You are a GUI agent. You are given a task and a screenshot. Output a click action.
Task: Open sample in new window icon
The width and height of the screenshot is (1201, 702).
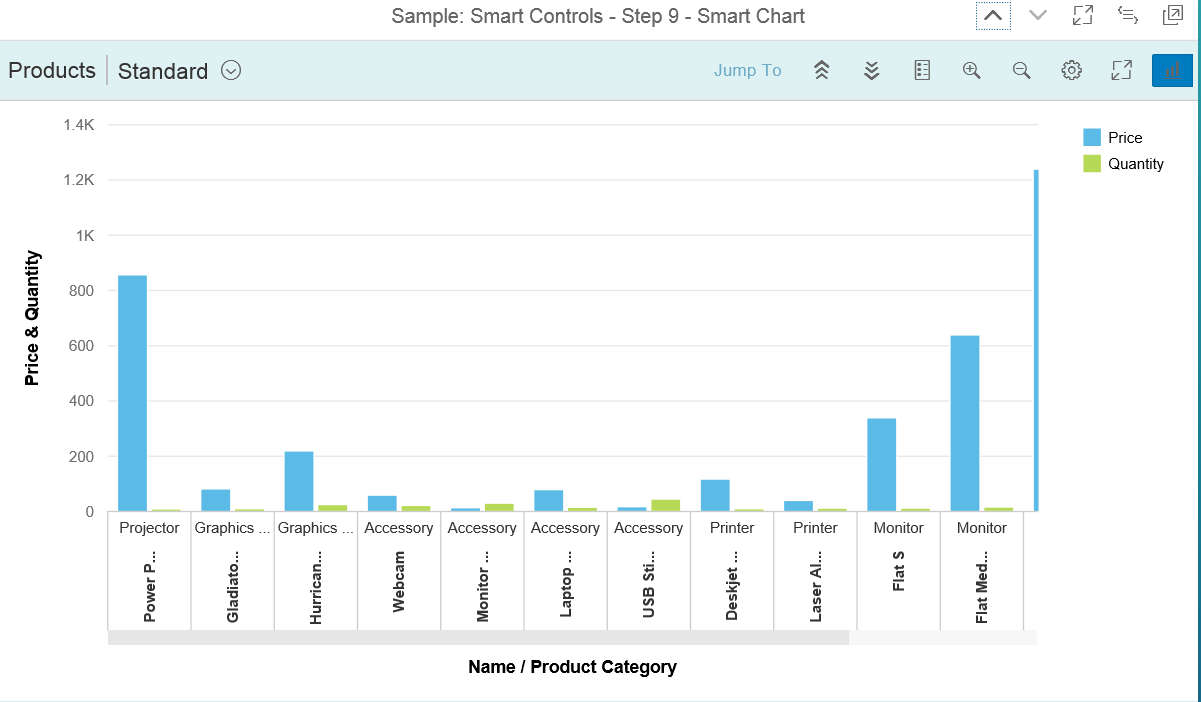coord(1172,15)
